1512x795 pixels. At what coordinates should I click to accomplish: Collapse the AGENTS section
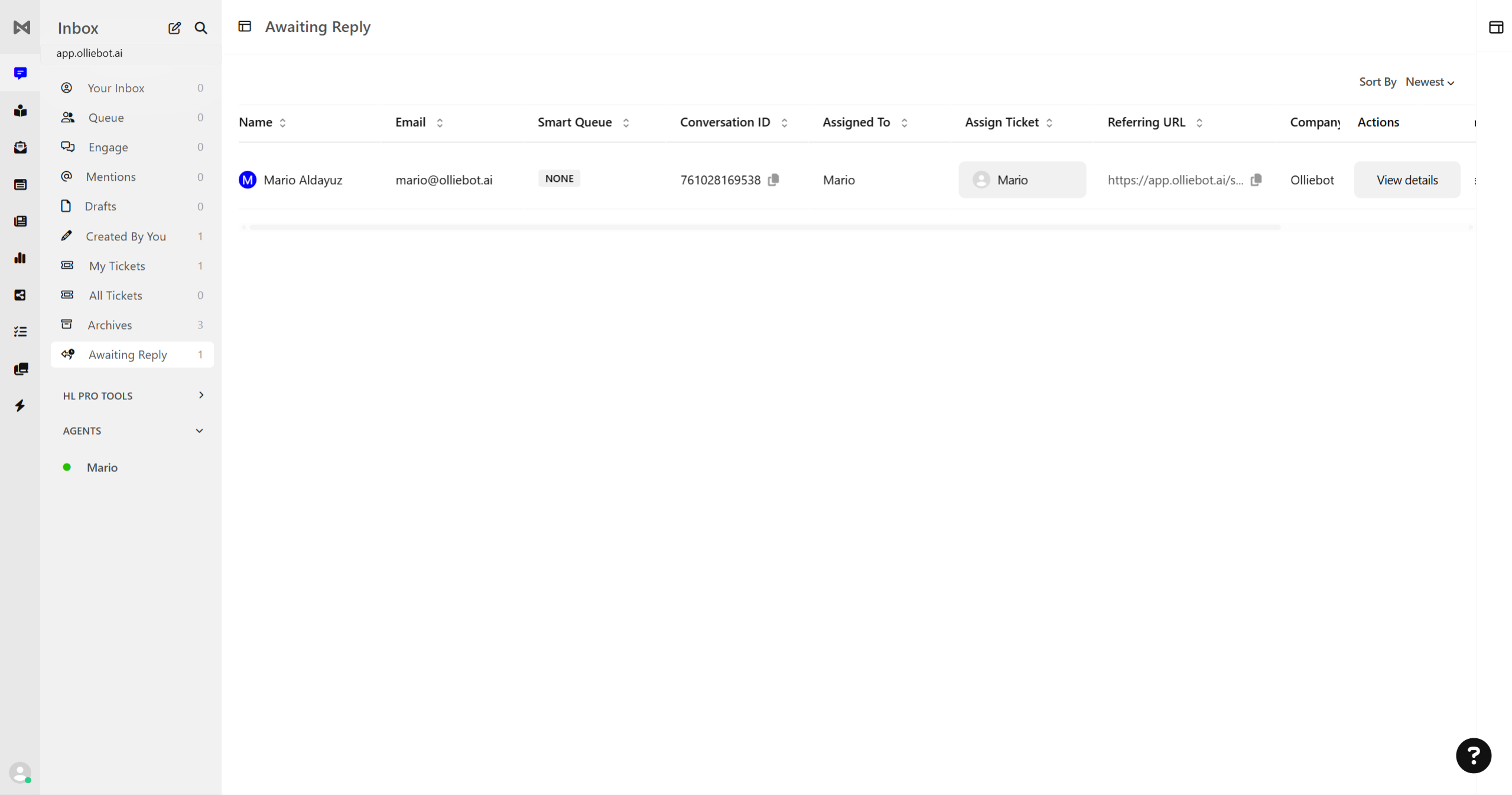pos(200,431)
